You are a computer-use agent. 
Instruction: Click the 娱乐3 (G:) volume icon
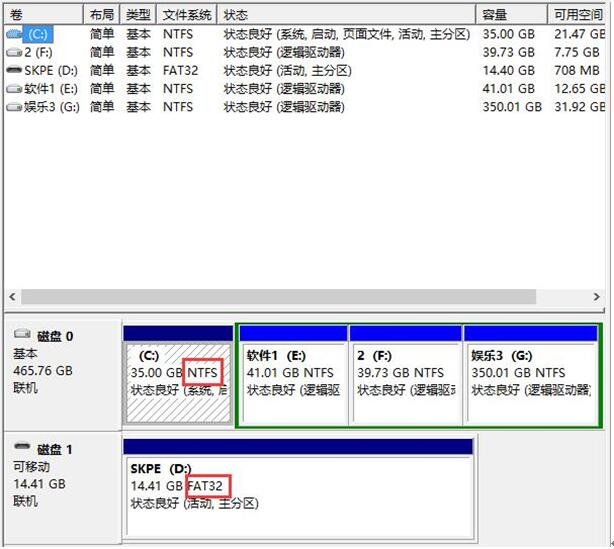point(13,106)
